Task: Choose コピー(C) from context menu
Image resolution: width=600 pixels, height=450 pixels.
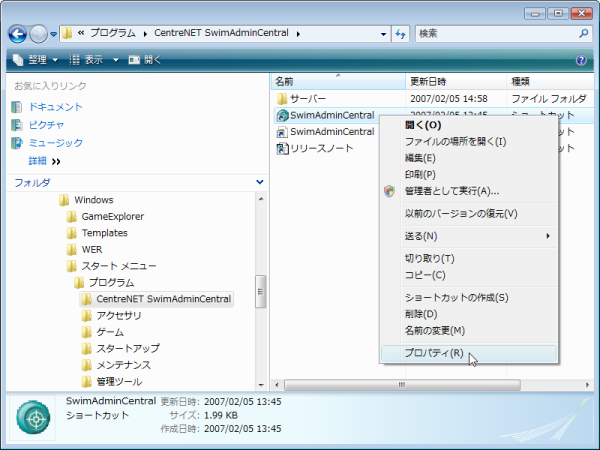Action: [x=468, y=275]
